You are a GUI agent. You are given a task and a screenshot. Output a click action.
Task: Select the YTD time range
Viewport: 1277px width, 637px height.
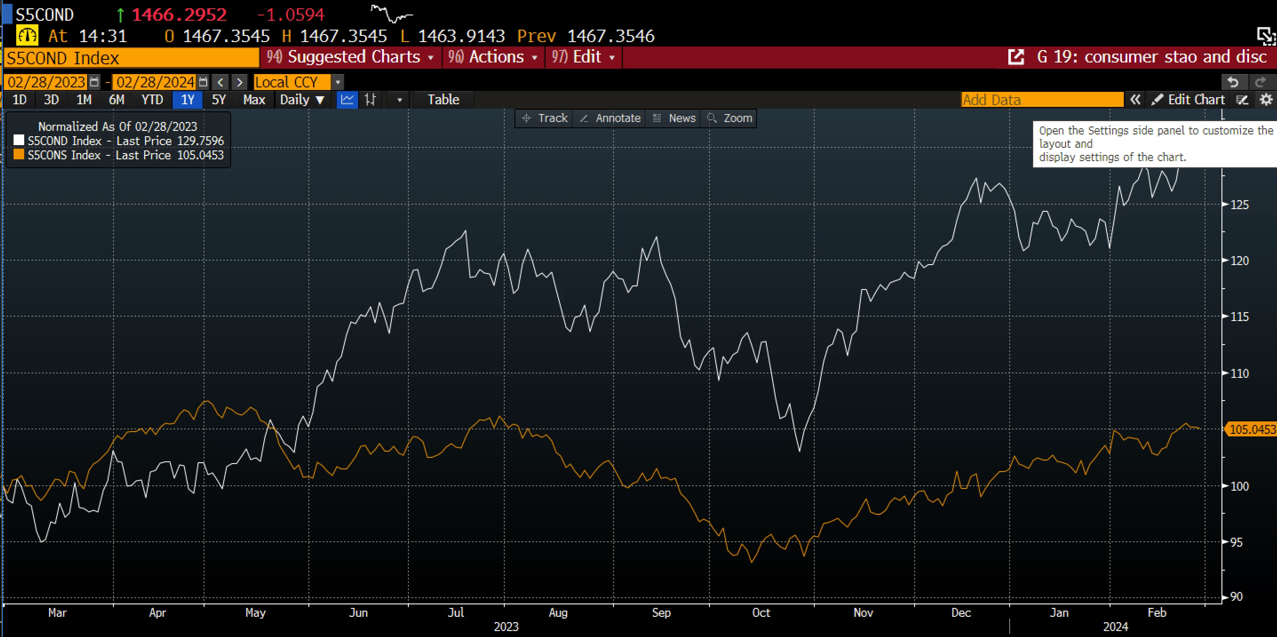[152, 100]
